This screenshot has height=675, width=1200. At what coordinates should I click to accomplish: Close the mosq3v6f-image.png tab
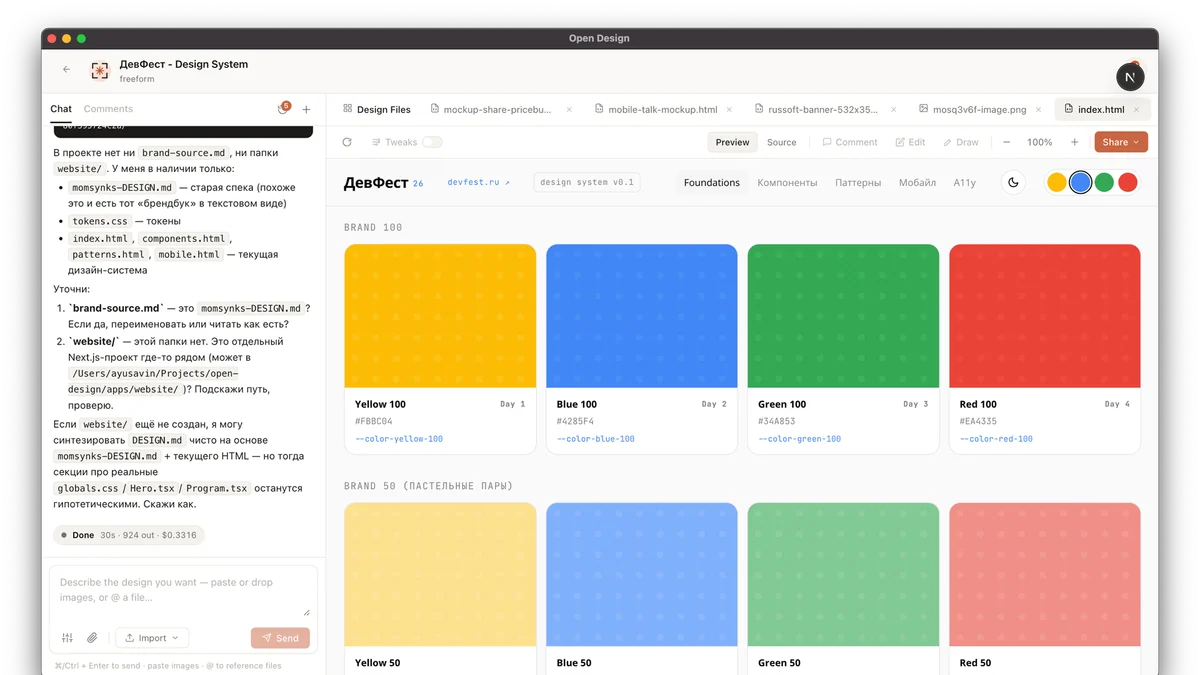pos(1040,110)
